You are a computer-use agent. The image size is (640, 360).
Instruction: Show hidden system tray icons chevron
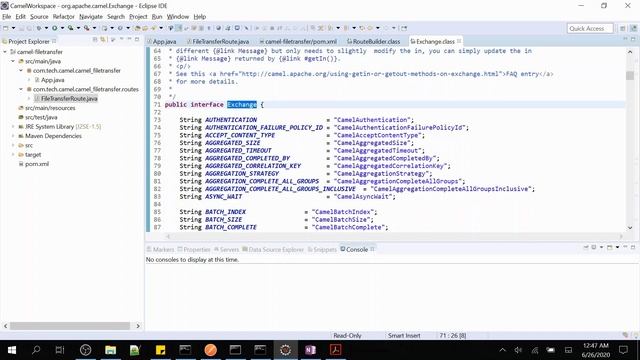502,350
